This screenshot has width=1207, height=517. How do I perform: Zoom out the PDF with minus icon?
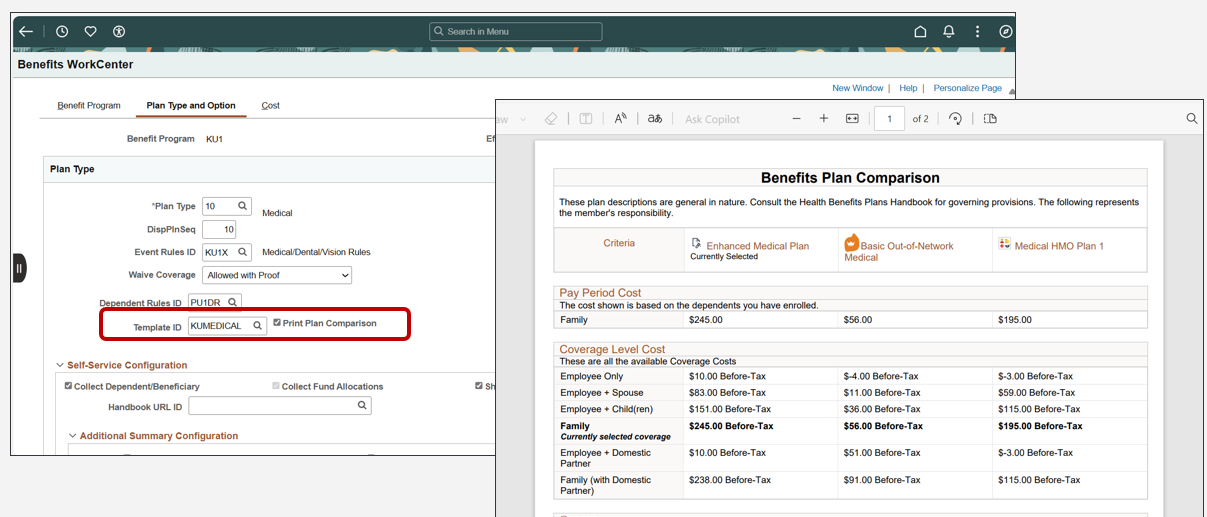796,118
